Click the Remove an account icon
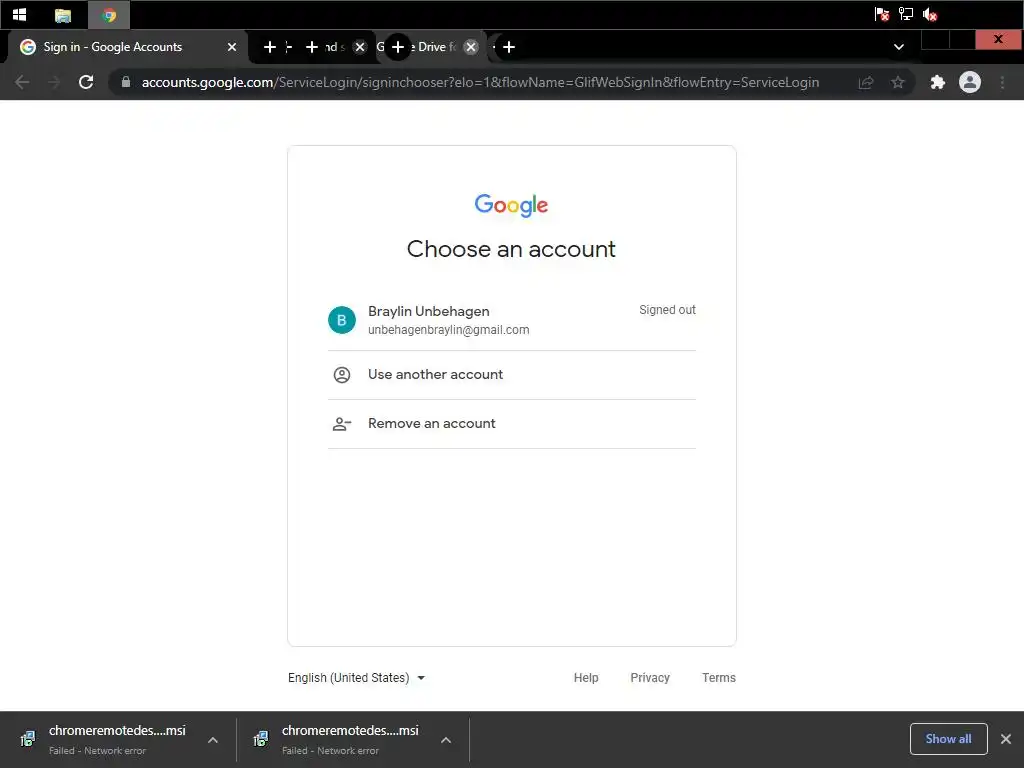 [x=342, y=424]
